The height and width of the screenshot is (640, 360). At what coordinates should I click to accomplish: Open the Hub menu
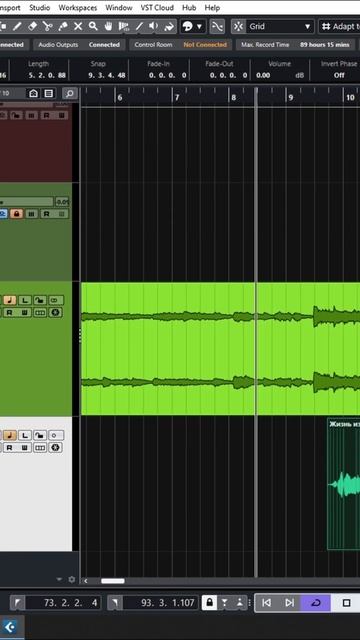(x=189, y=7)
